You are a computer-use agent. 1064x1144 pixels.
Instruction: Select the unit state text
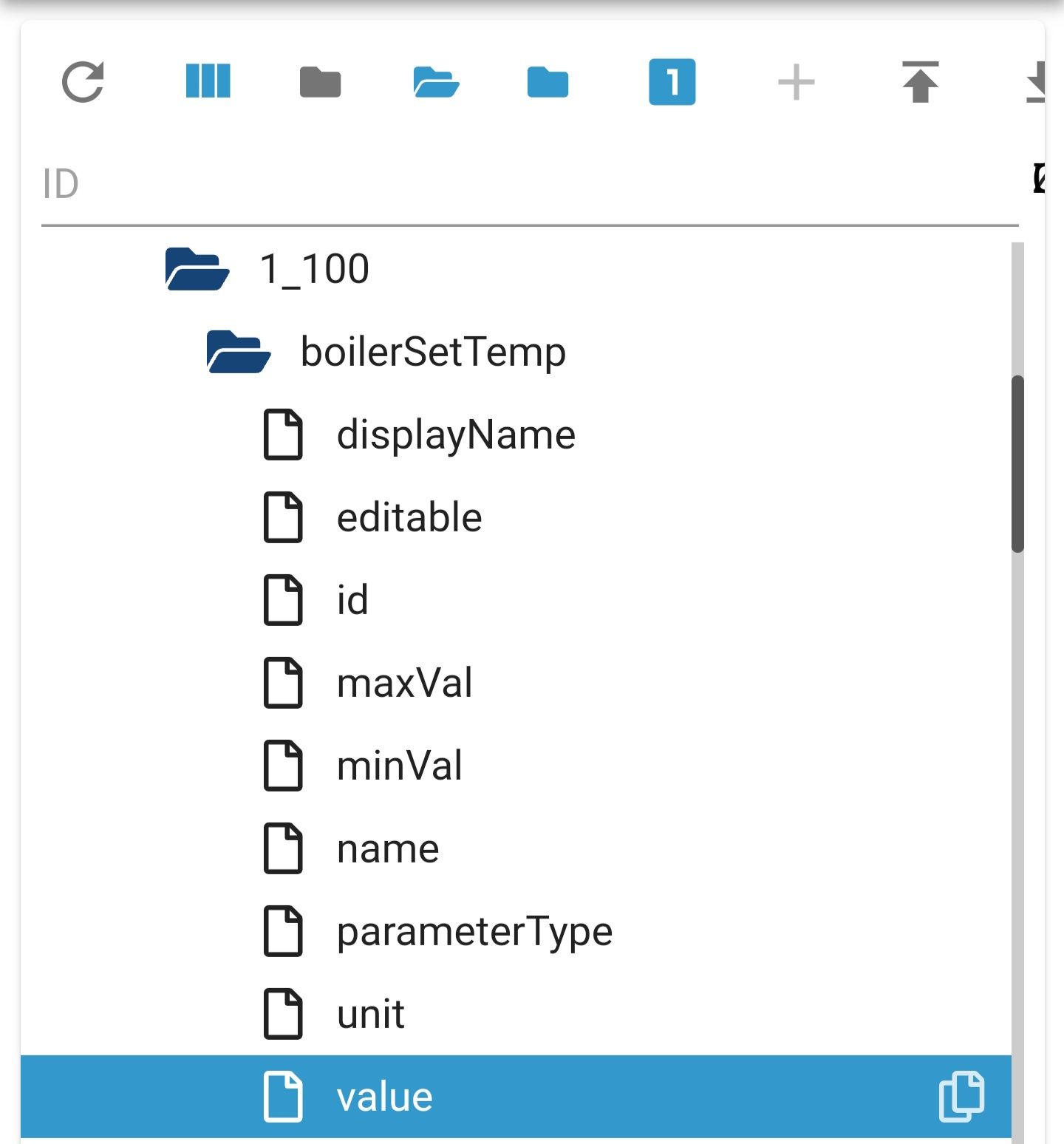pyautogui.click(x=371, y=1014)
